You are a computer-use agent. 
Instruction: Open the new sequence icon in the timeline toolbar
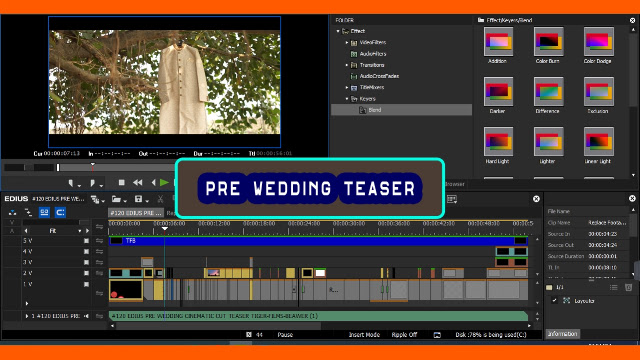95,199
